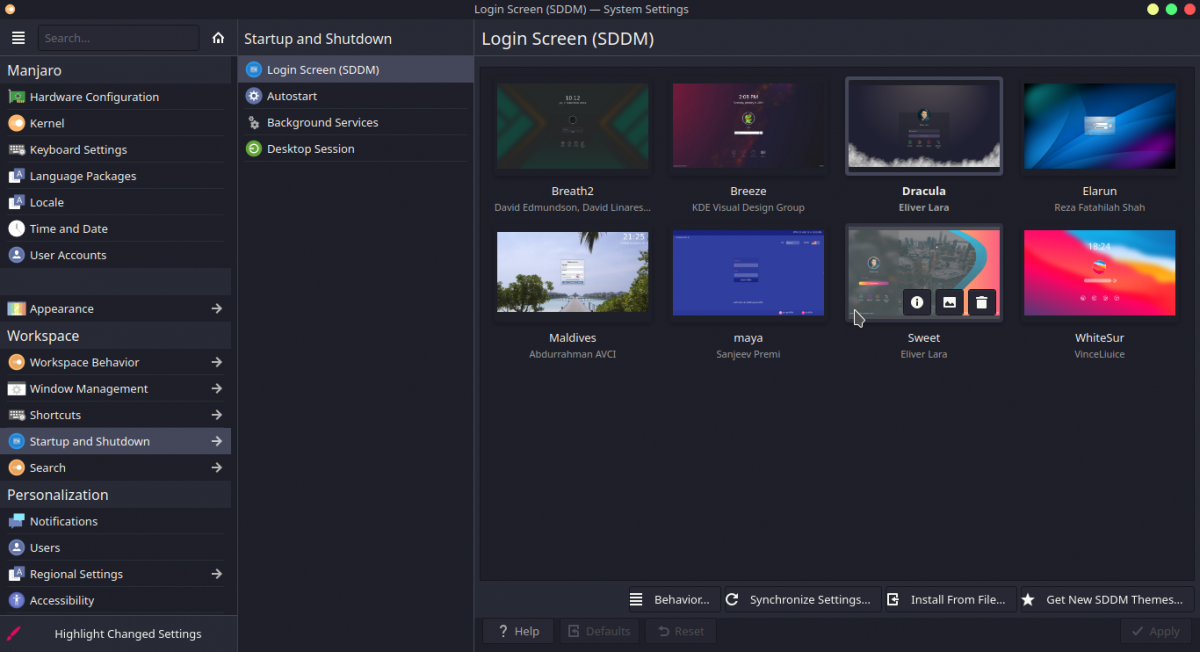Click the home icon beside search
This screenshot has width=1200, height=652.
tap(218, 37)
